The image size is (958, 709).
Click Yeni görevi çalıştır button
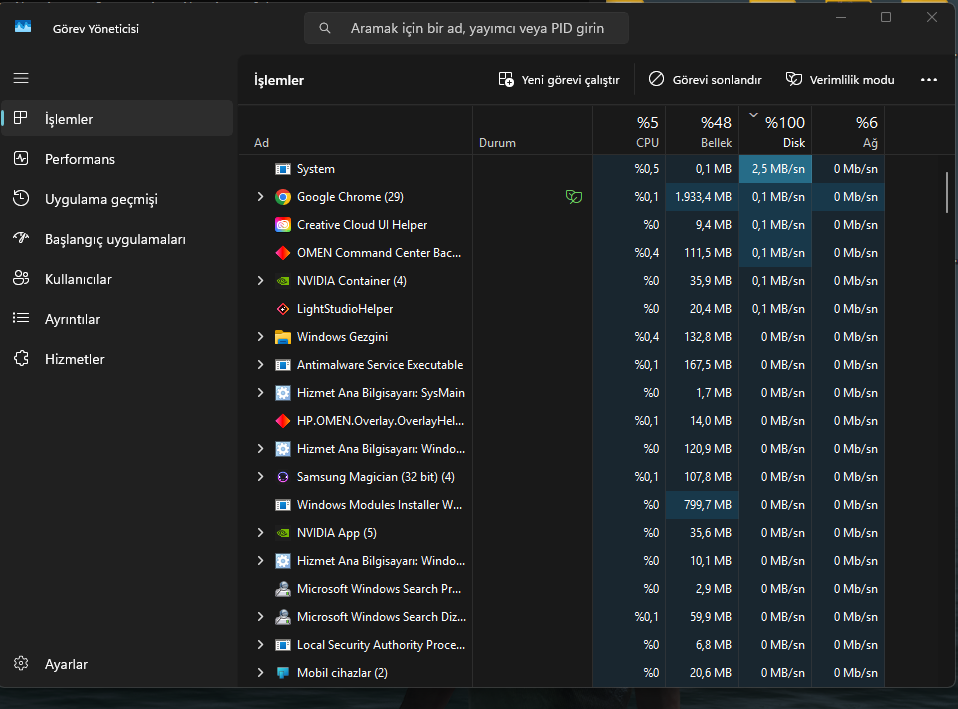click(559, 79)
